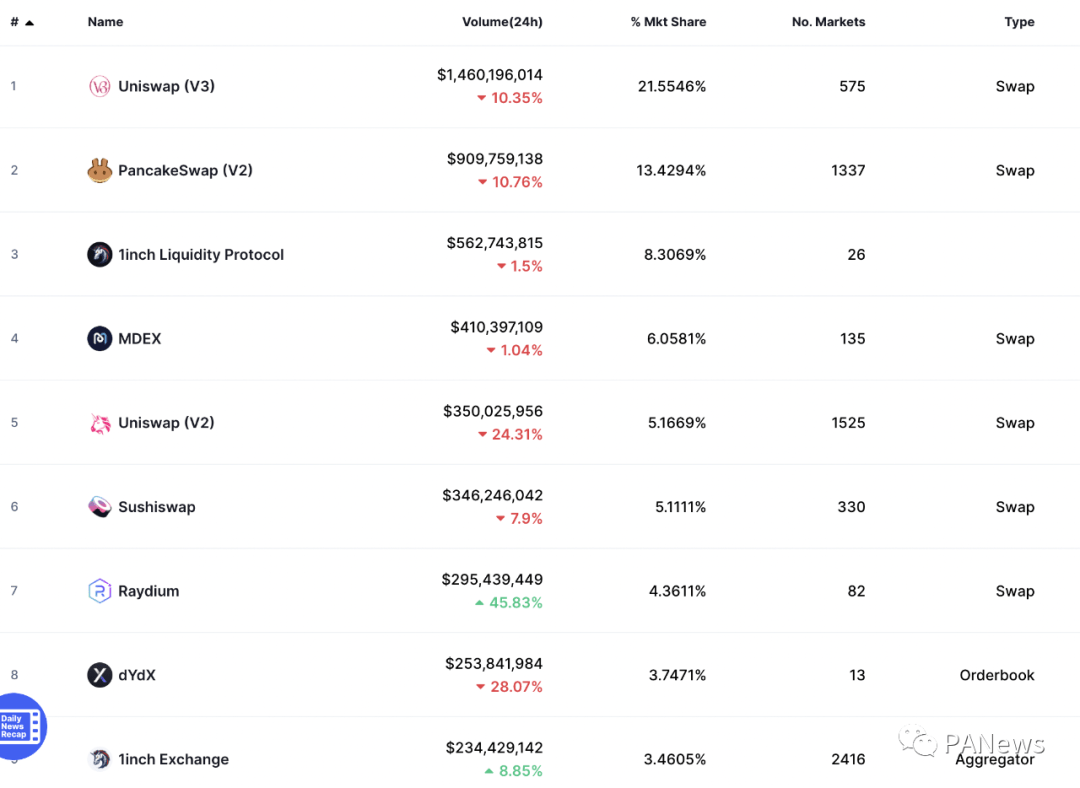The image size is (1080, 788).
Task: Open the Daily News Recap widget
Action: (x=20, y=727)
